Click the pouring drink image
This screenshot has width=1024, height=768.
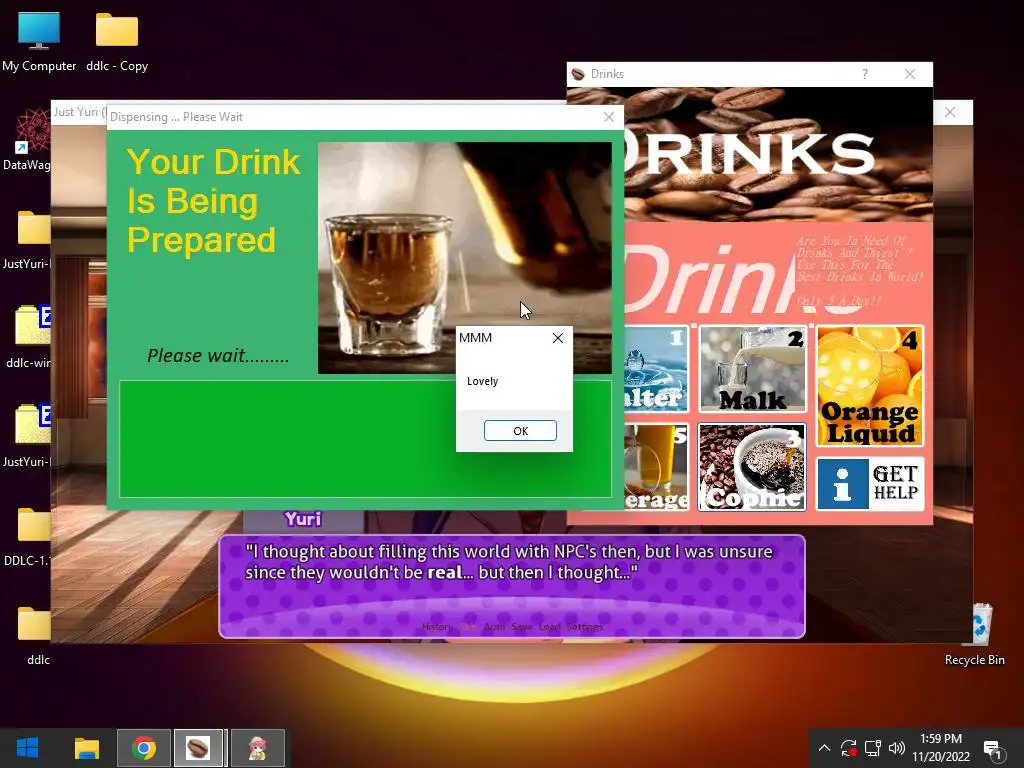(x=464, y=258)
